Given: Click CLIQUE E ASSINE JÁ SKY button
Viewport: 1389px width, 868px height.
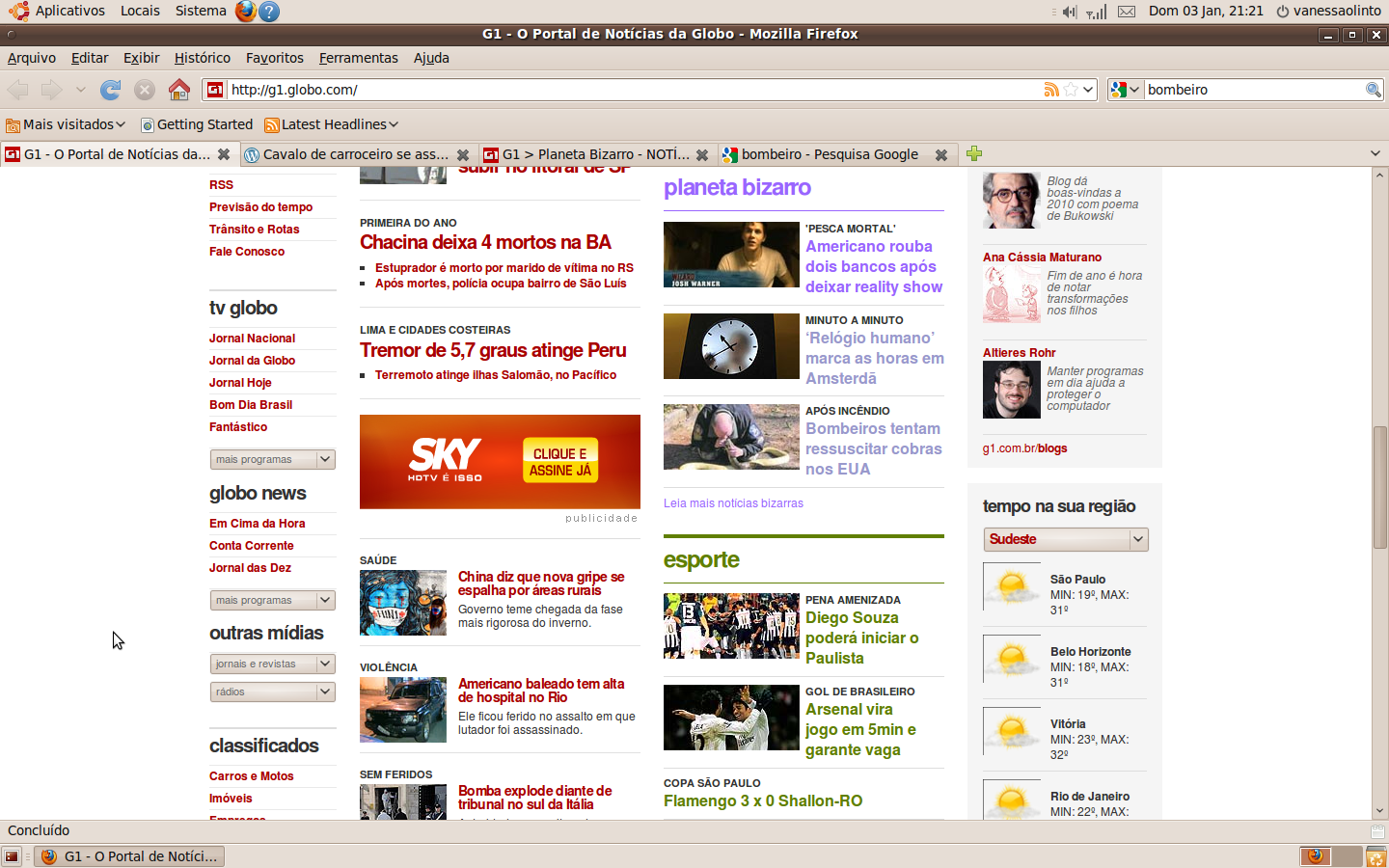Looking at the screenshot, I should pyautogui.click(x=560, y=462).
